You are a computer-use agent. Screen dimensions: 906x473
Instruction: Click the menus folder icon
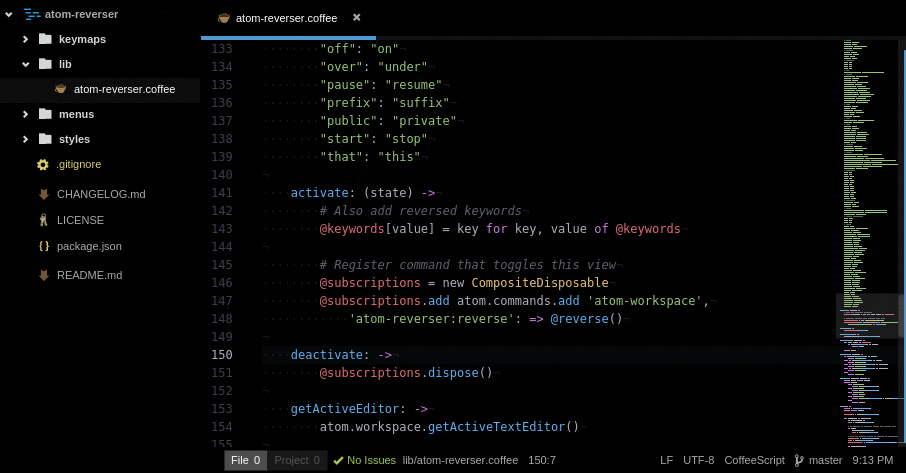(x=45, y=114)
